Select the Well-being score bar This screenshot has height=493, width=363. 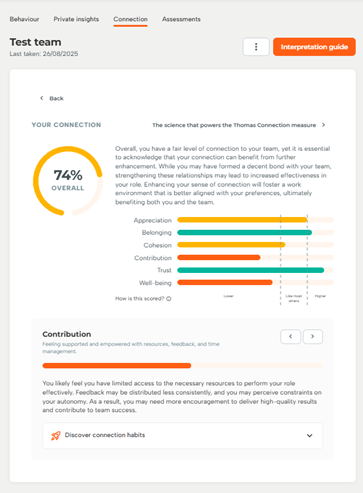[255, 283]
